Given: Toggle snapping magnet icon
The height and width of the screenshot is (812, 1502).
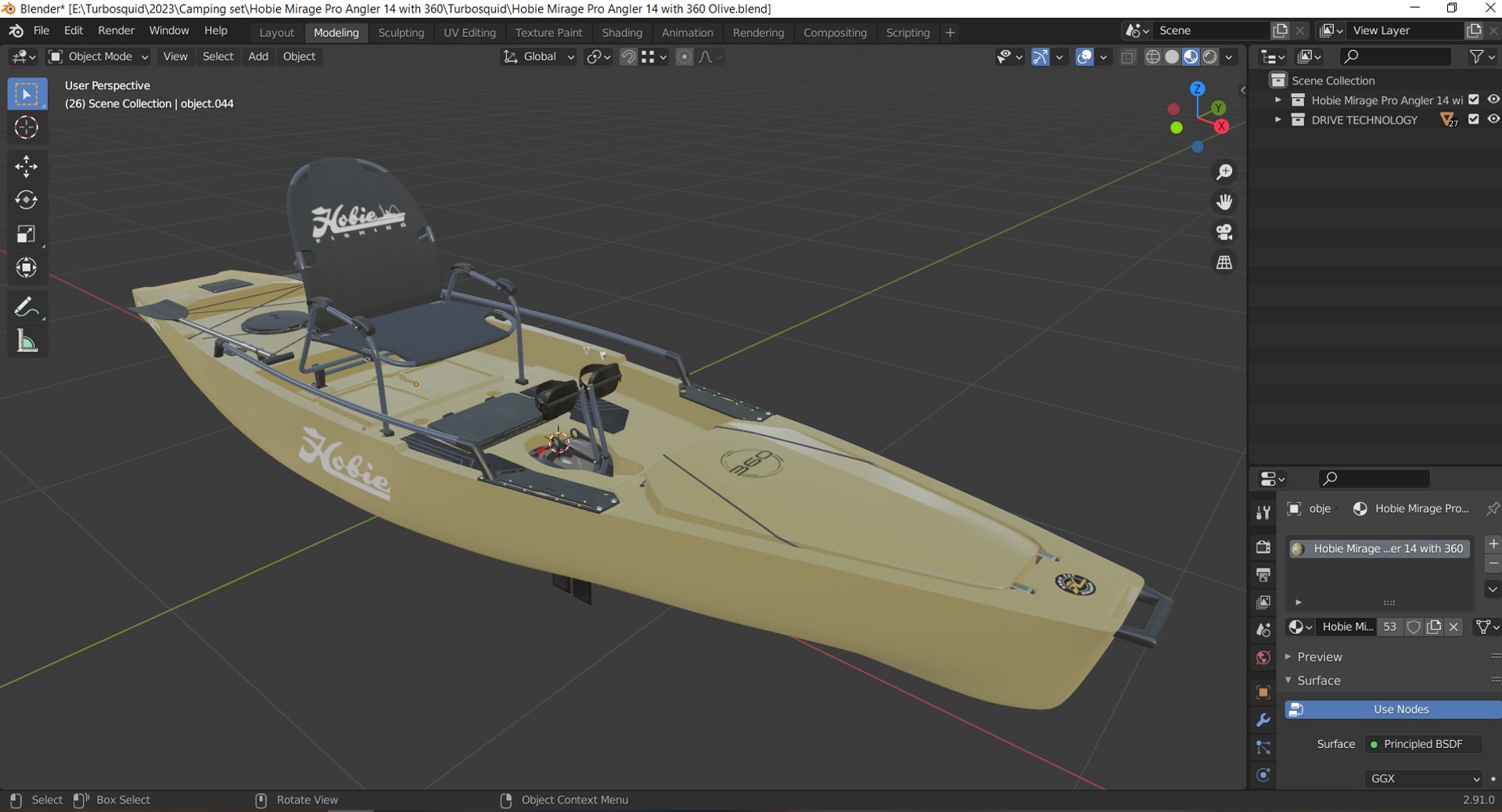Looking at the screenshot, I should point(627,56).
